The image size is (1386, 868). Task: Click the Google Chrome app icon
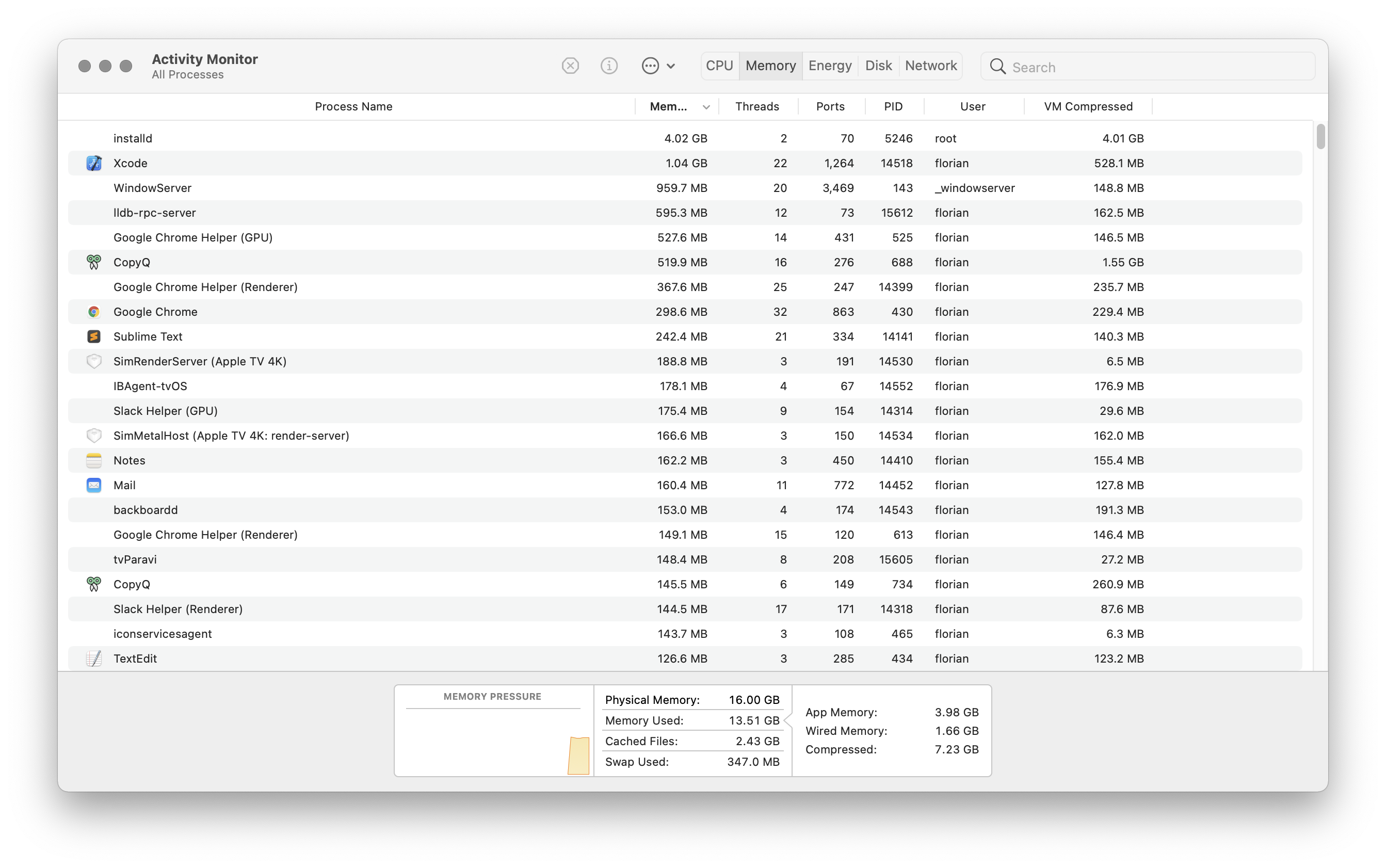pos(94,312)
